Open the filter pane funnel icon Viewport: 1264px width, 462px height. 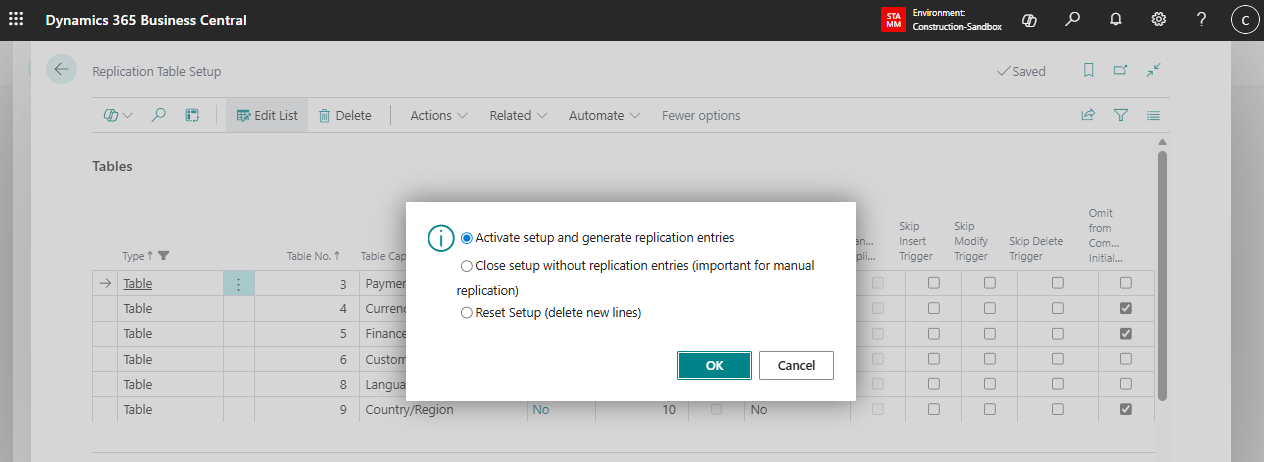click(x=1121, y=116)
